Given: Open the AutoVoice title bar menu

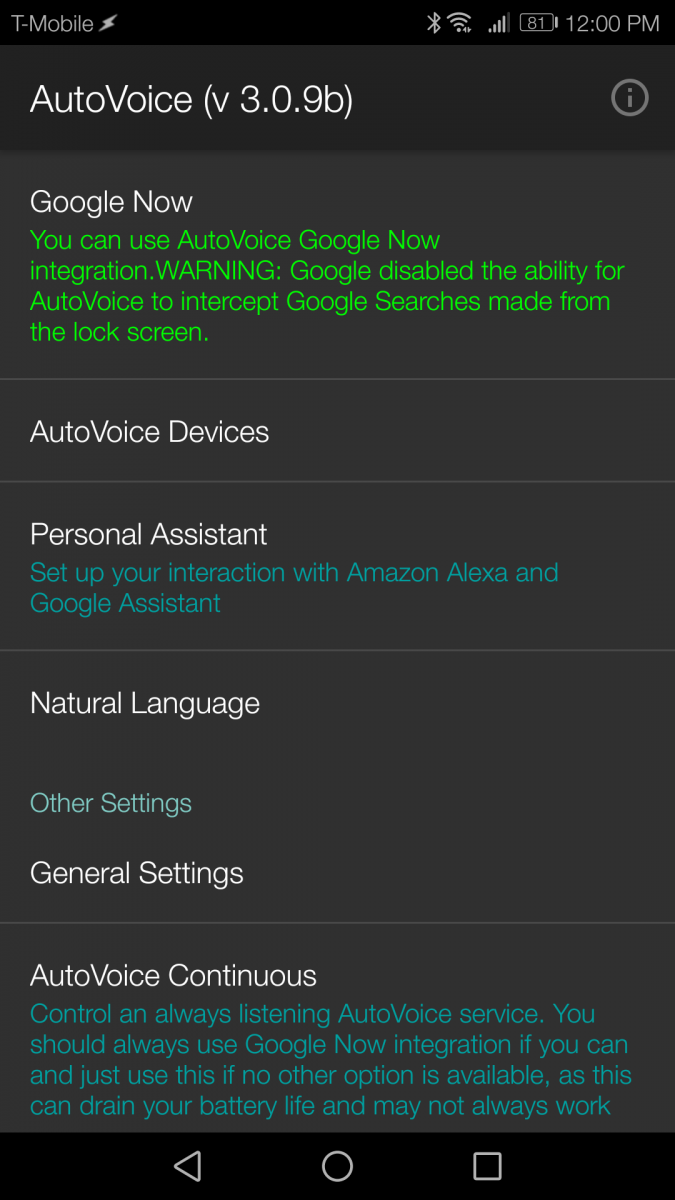Looking at the screenshot, I should (188, 98).
